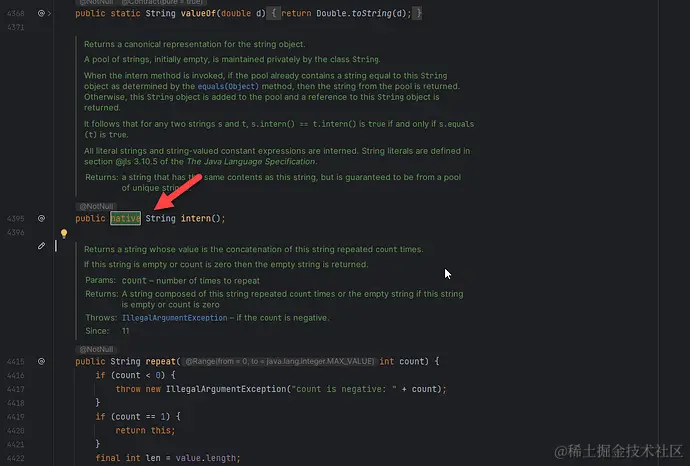Click line number 4417 in the gutter

[16, 389]
